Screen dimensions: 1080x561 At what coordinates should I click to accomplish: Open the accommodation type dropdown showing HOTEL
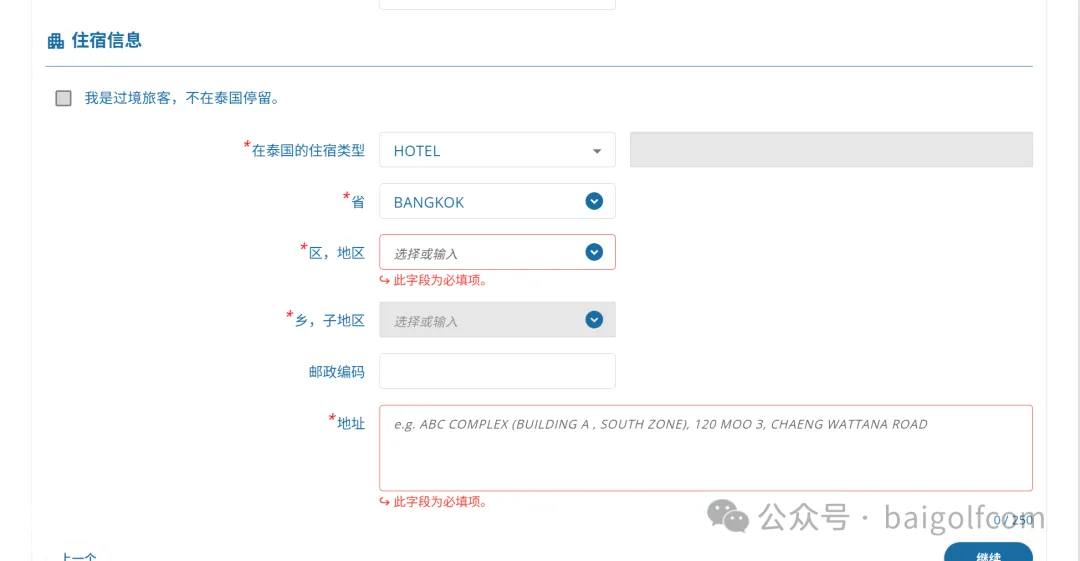click(x=496, y=151)
